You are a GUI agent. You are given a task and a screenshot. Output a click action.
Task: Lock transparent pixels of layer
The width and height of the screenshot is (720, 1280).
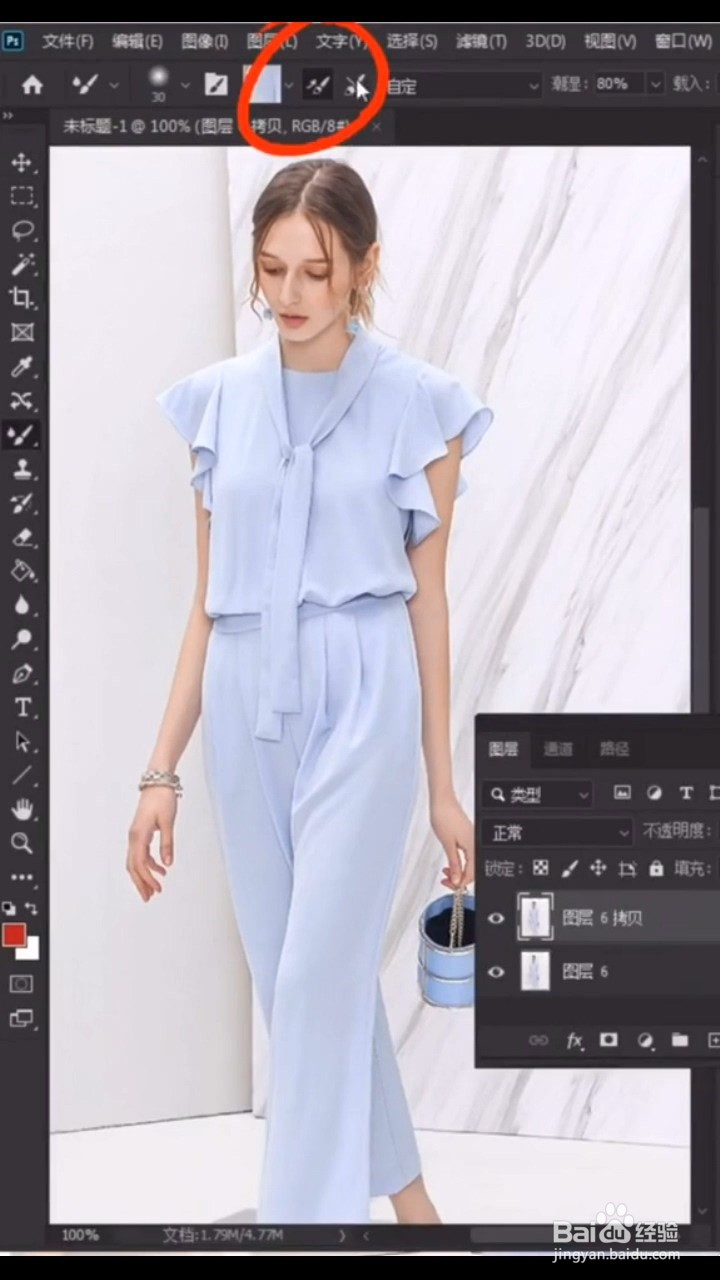tap(540, 868)
